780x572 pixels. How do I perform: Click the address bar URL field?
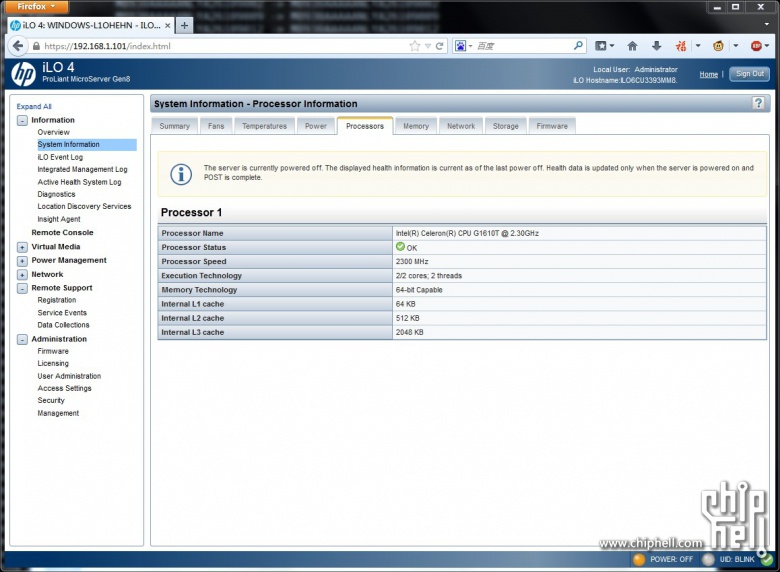(x=224, y=46)
